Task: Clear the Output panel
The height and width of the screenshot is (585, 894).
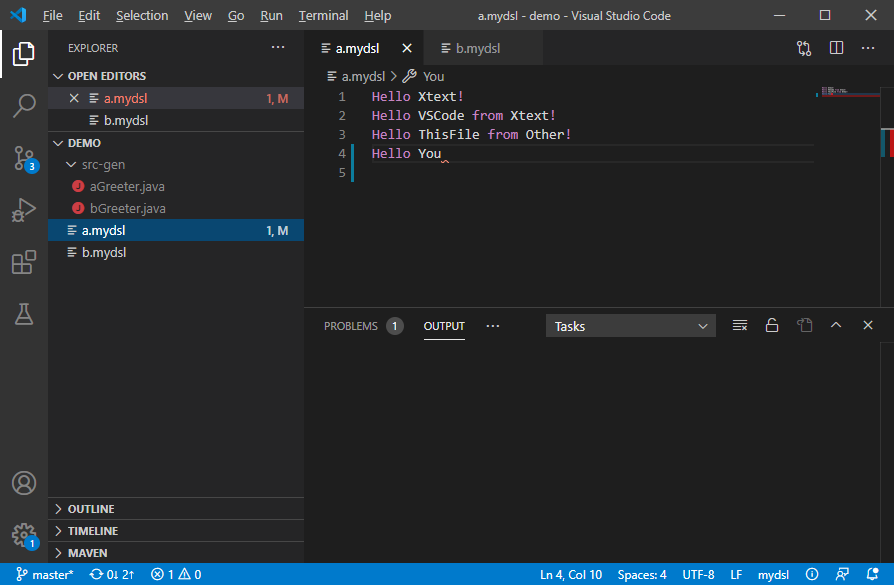Action: [x=739, y=326]
